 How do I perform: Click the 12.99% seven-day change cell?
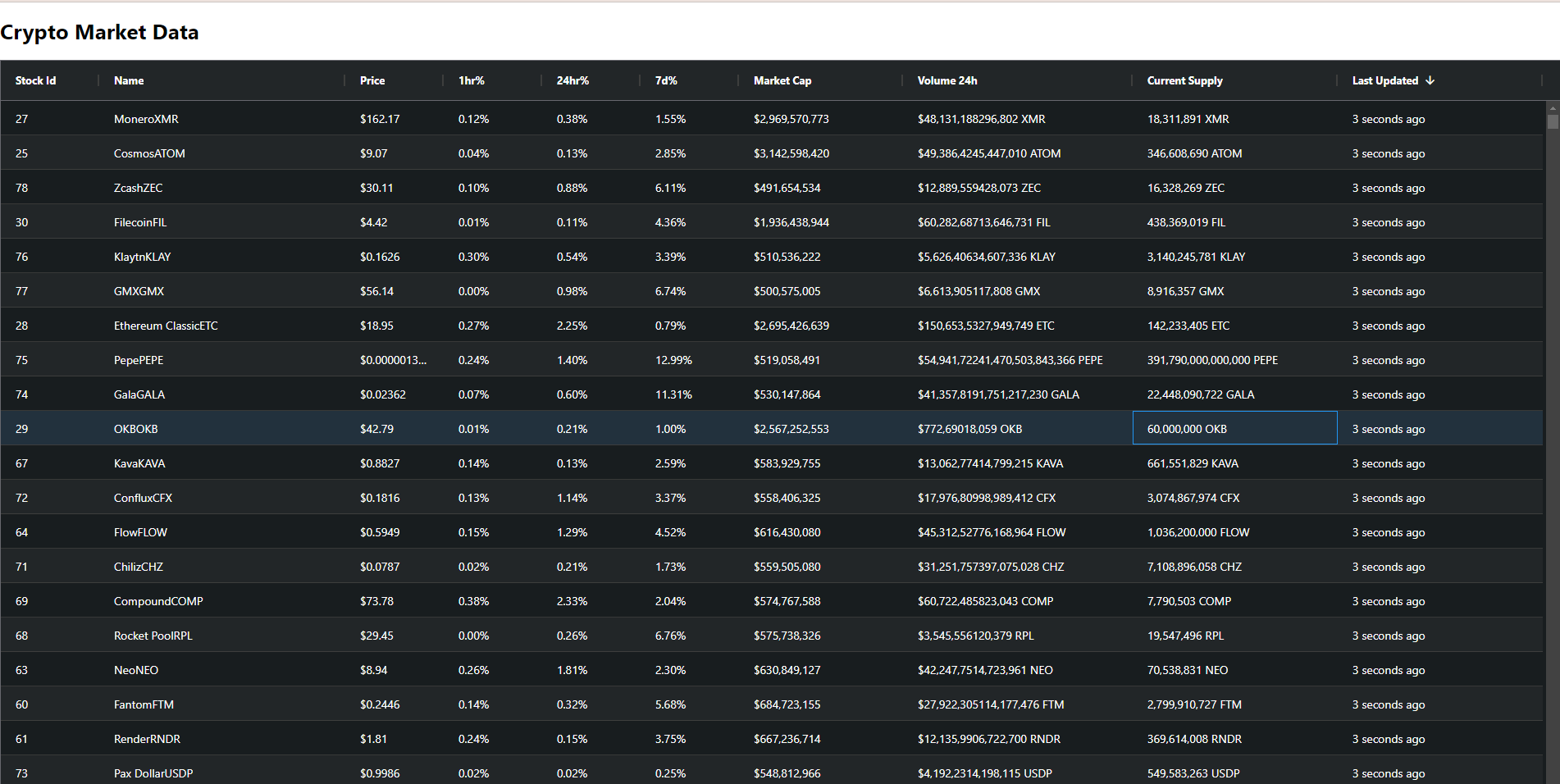click(x=690, y=360)
